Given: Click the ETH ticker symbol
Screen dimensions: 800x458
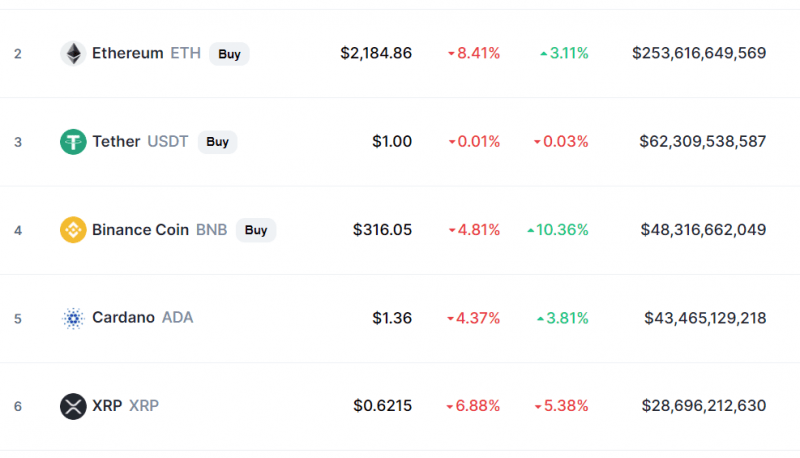Looking at the screenshot, I should pos(186,53).
